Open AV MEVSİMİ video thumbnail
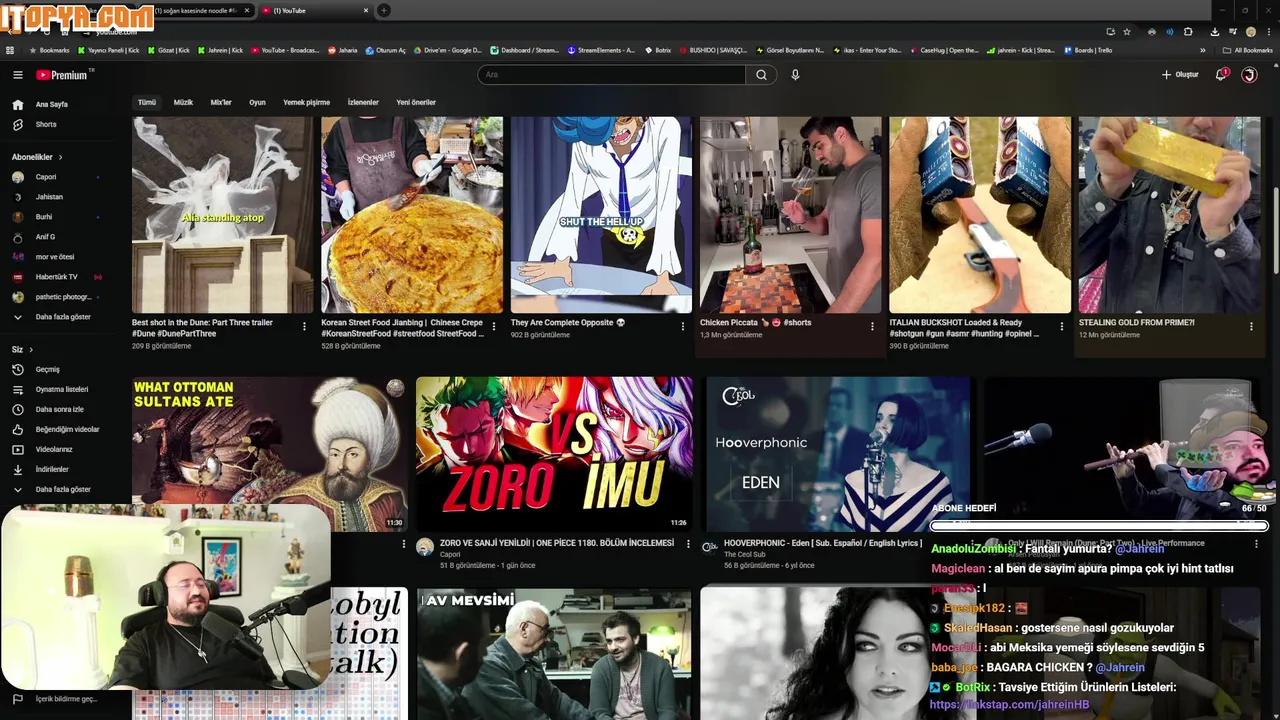The width and height of the screenshot is (1280, 720). (554, 653)
